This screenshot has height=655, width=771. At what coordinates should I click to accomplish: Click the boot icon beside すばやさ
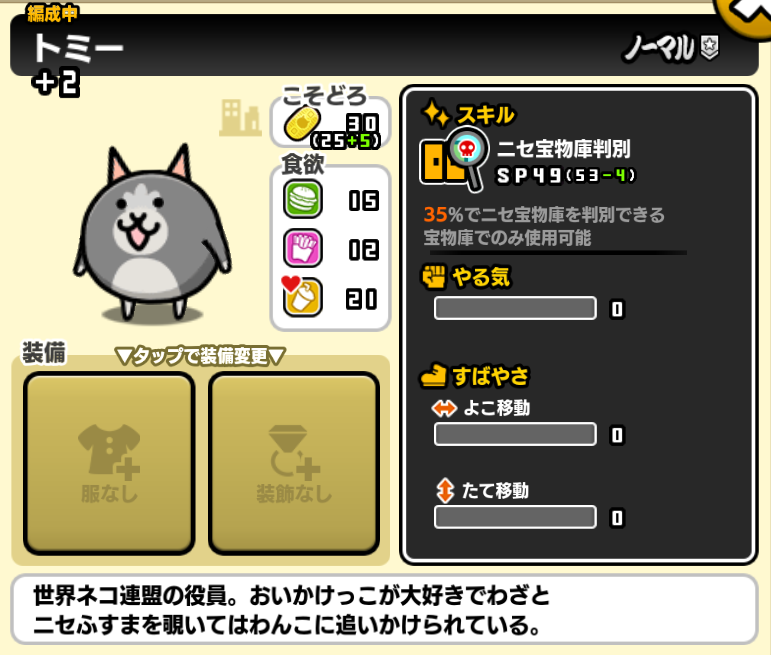click(x=433, y=376)
